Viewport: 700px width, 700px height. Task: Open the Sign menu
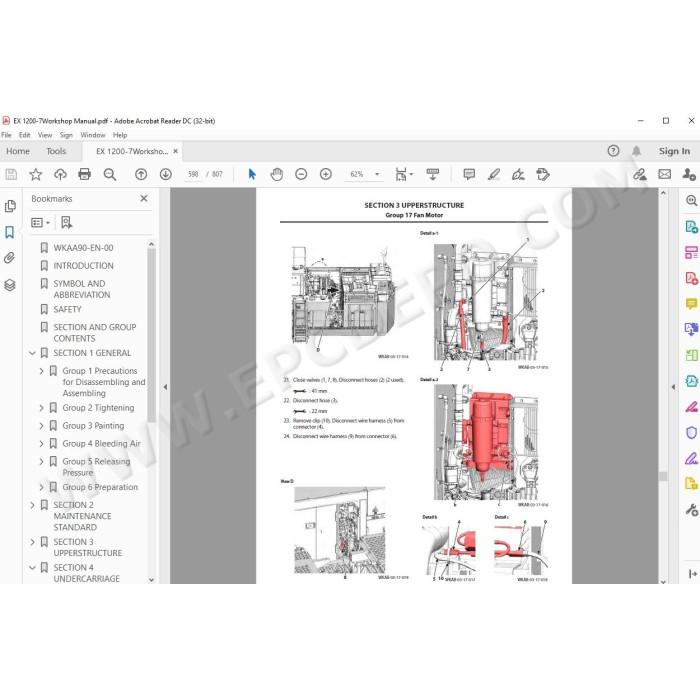click(x=66, y=135)
